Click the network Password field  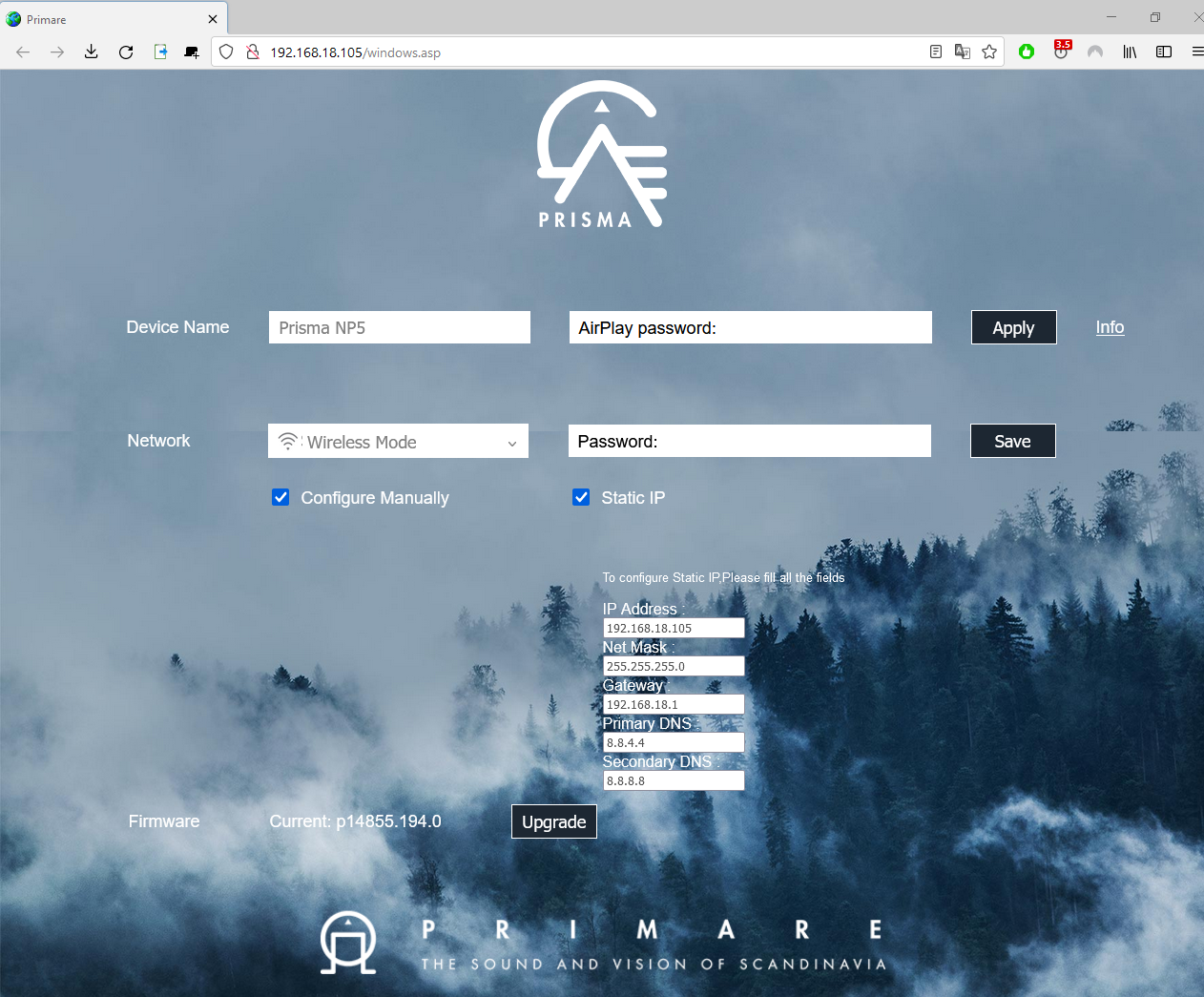[x=750, y=441]
